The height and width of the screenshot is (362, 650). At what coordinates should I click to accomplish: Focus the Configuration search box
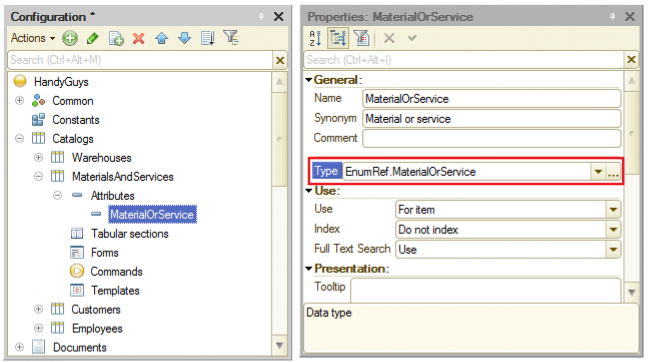click(140, 60)
